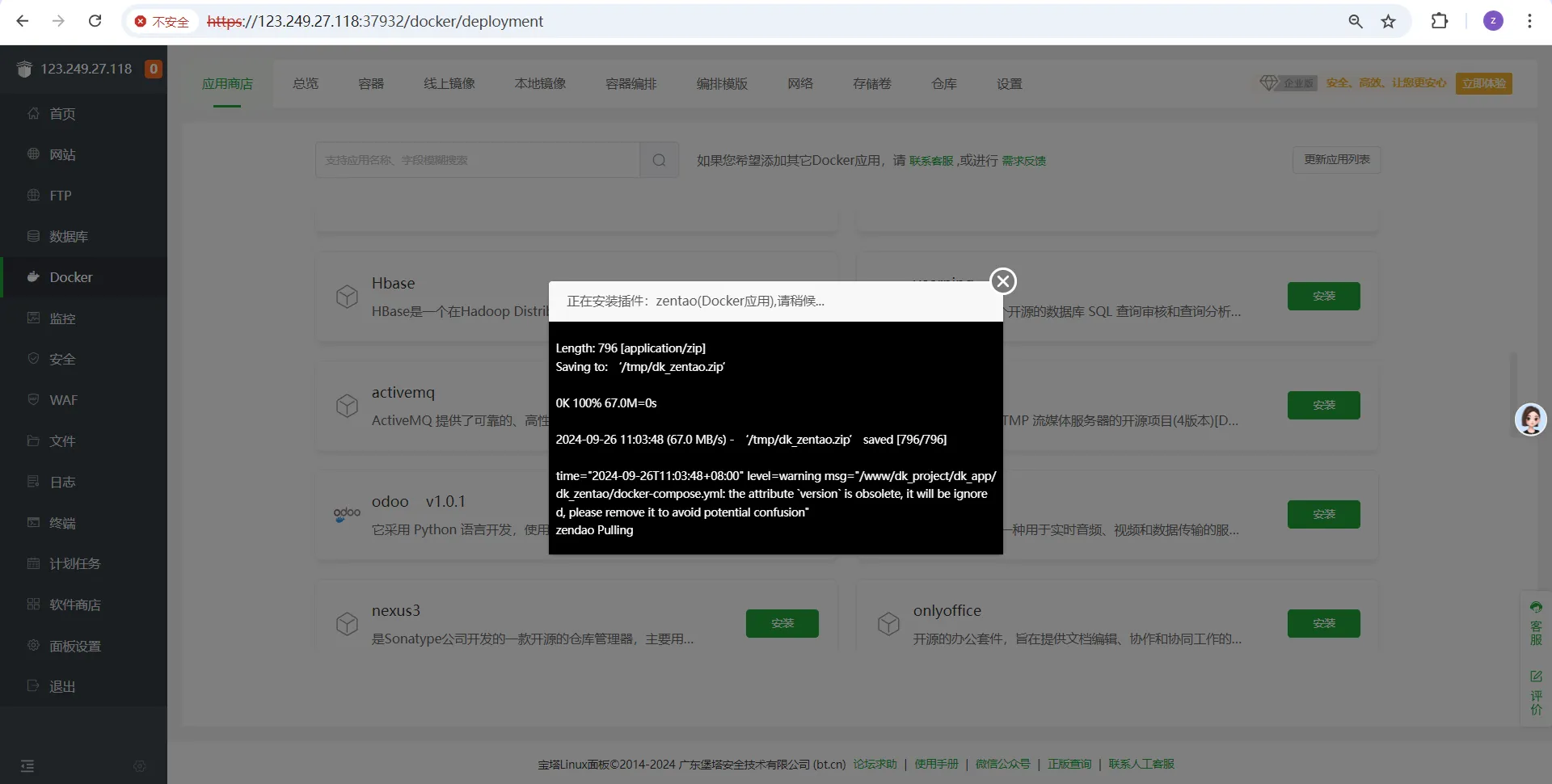The height and width of the screenshot is (784, 1552).
Task: Close the zentao installation log dialog
Action: (x=1003, y=280)
